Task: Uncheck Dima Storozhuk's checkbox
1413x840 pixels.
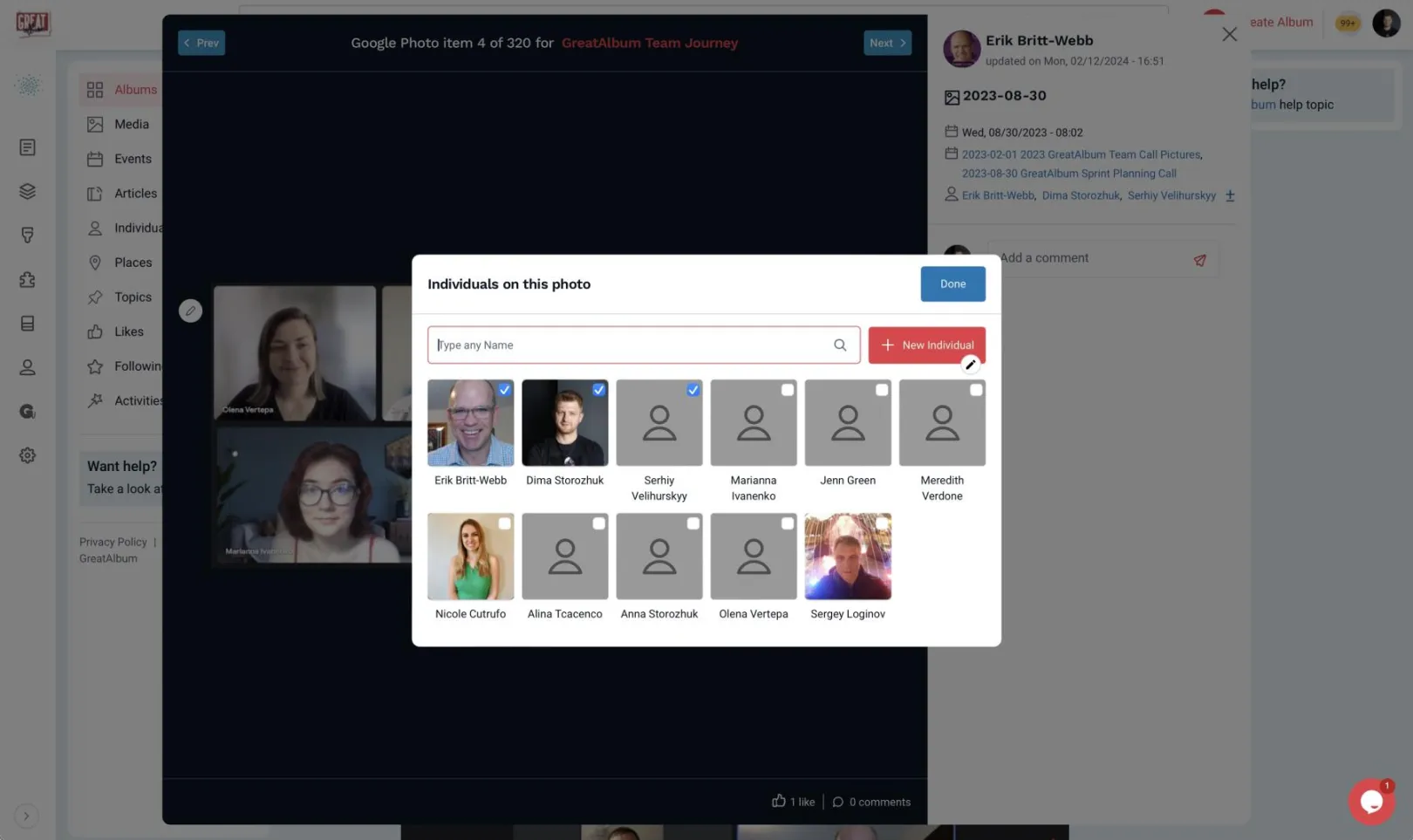Action: coord(598,390)
